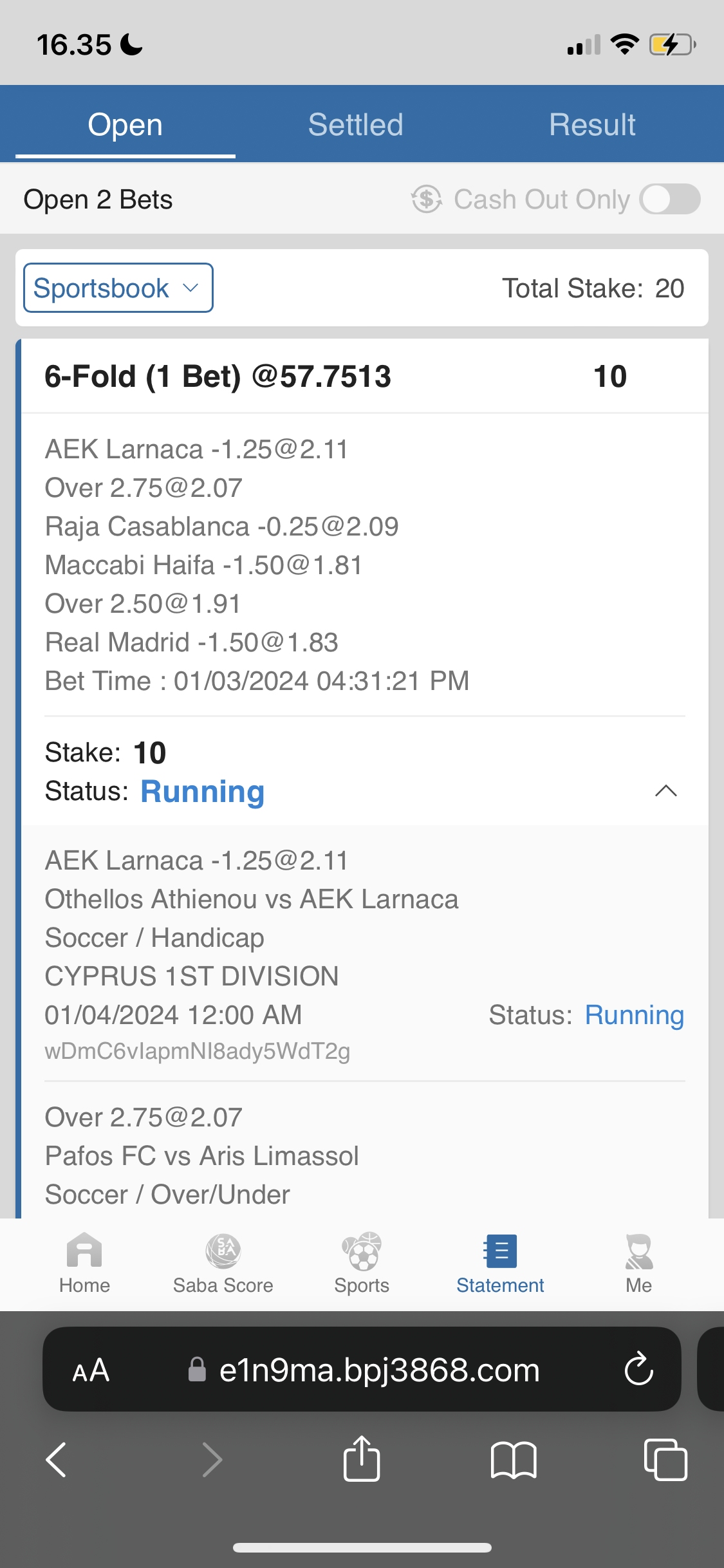724x1568 pixels.
Task: Tap the Statement notebook icon
Action: [x=500, y=1252]
